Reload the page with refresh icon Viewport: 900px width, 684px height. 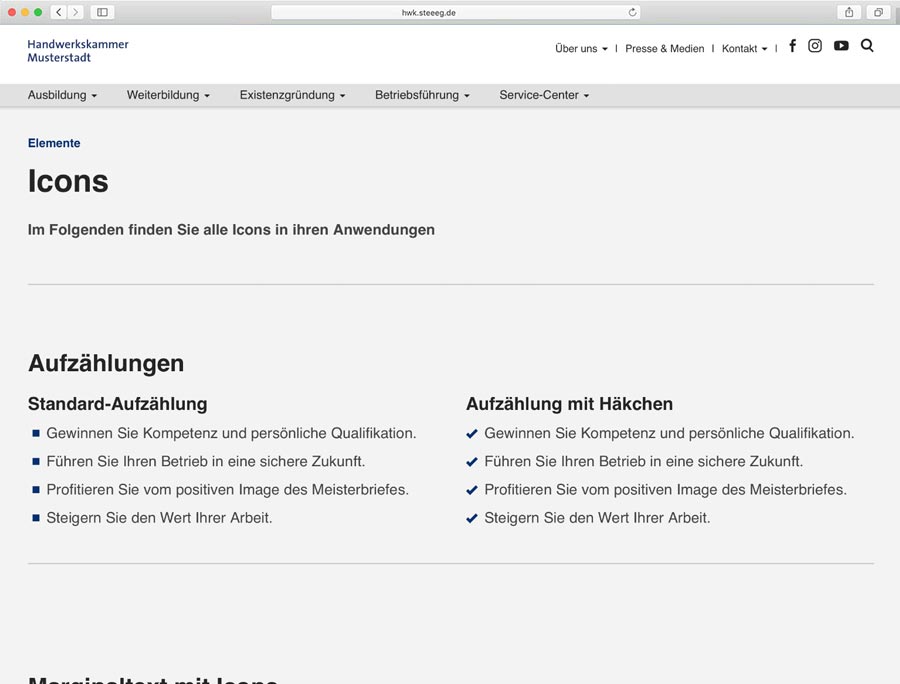point(632,12)
